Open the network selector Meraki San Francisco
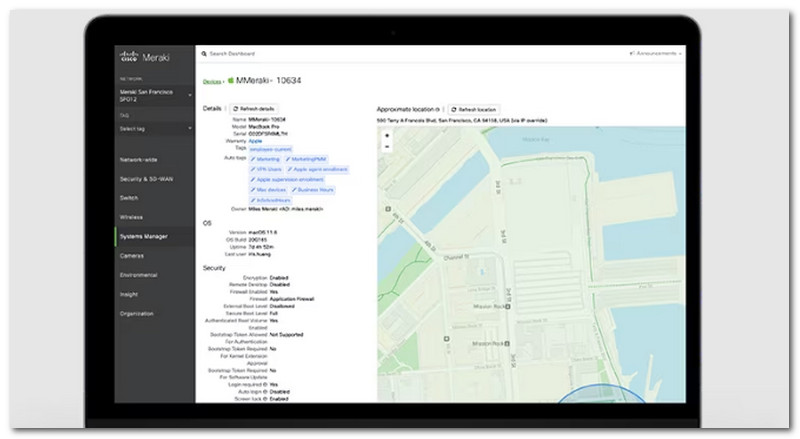The height and width of the screenshot is (439, 800). 155,95
